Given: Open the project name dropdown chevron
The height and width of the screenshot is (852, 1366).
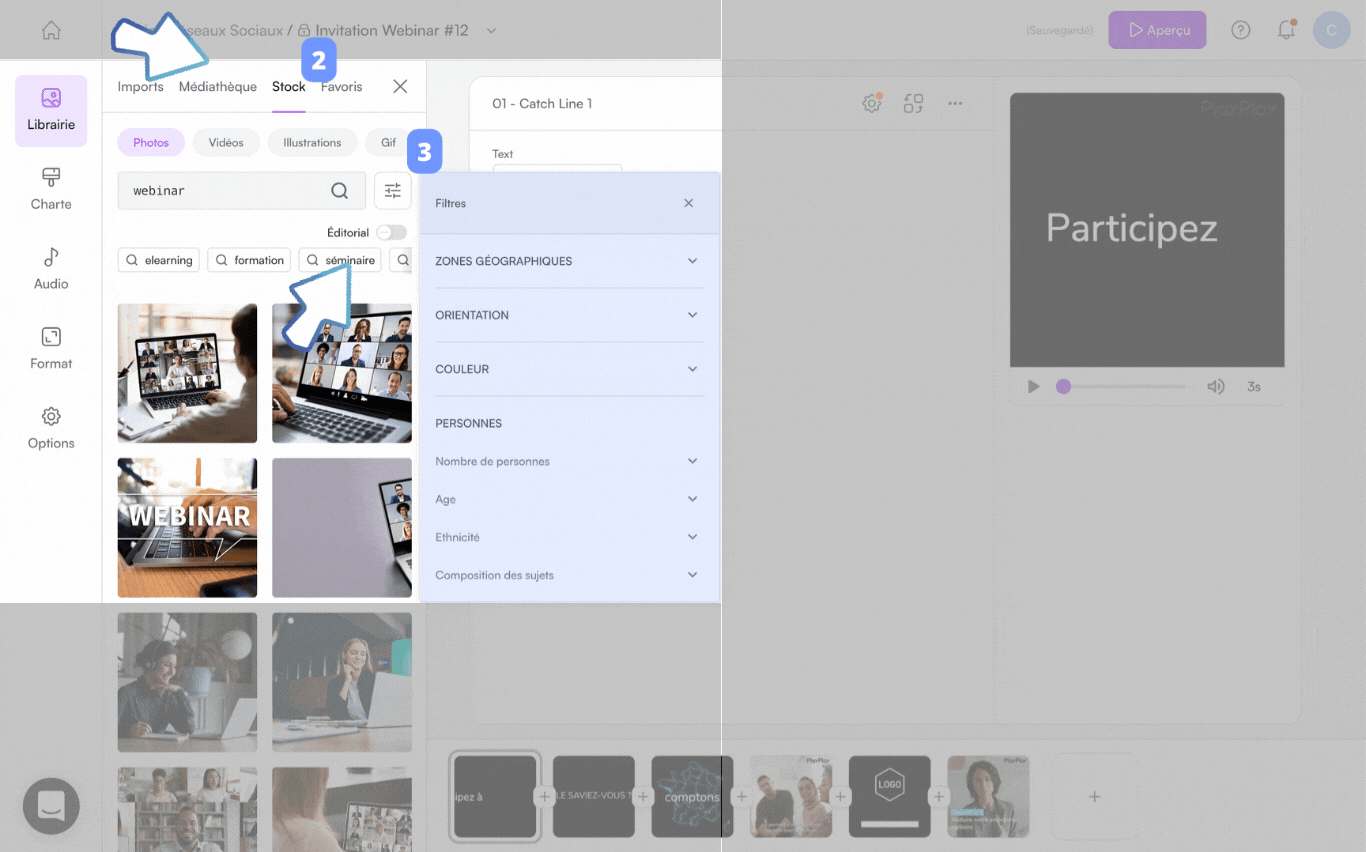Looking at the screenshot, I should pyautogui.click(x=491, y=31).
